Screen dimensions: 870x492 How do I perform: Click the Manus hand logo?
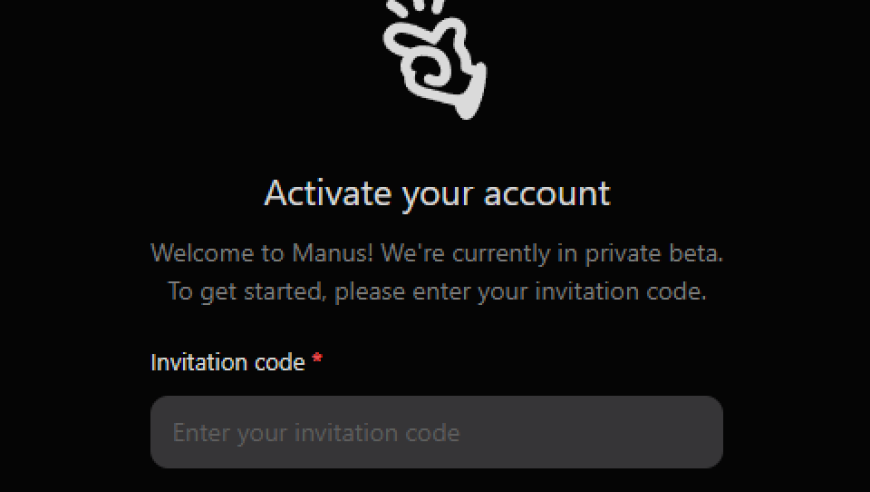pyautogui.click(x=435, y=58)
